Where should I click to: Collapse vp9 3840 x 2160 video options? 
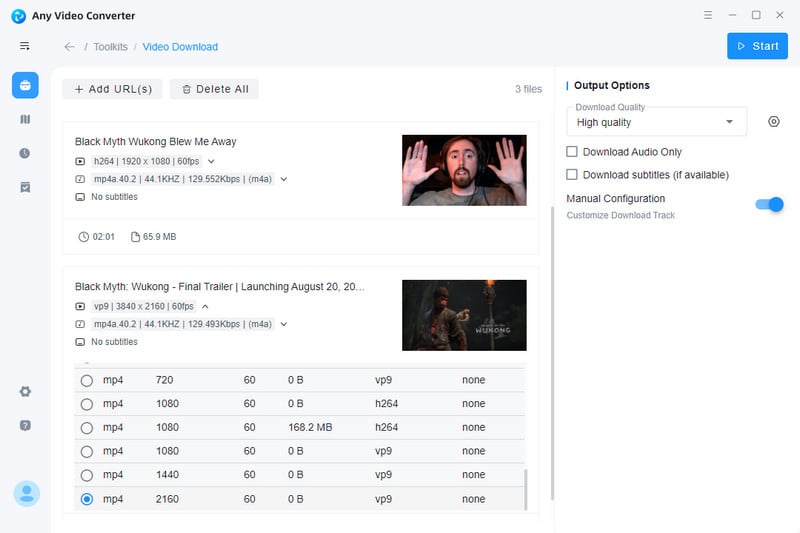click(205, 307)
